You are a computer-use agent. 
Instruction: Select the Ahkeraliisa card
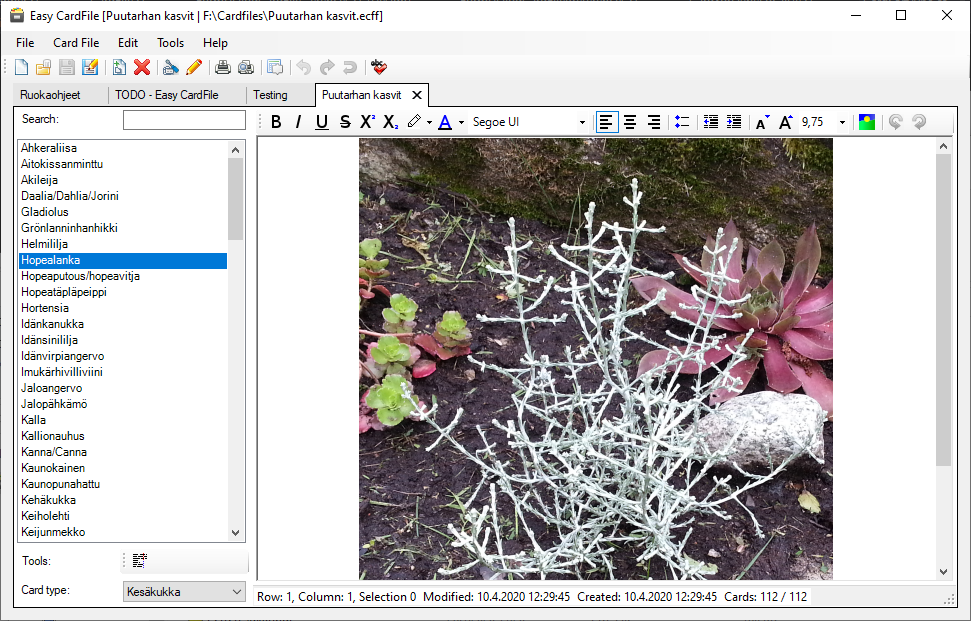pyautogui.click(x=123, y=148)
